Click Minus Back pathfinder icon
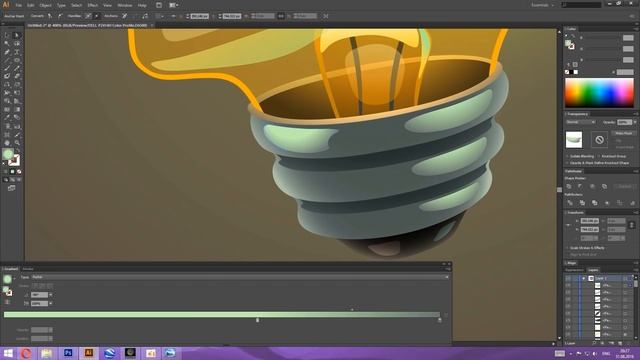The width and height of the screenshot is (640, 360). (632, 203)
